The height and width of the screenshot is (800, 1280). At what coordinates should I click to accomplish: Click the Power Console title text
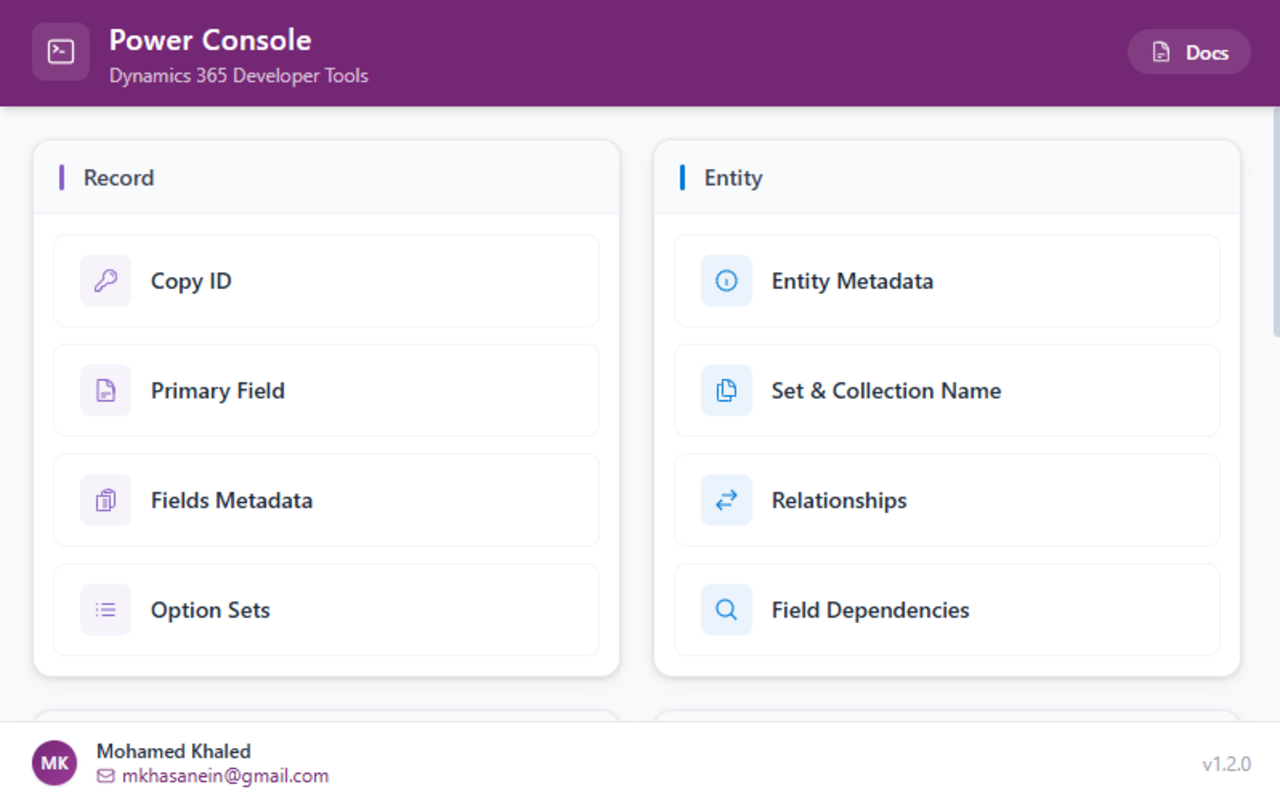(210, 40)
